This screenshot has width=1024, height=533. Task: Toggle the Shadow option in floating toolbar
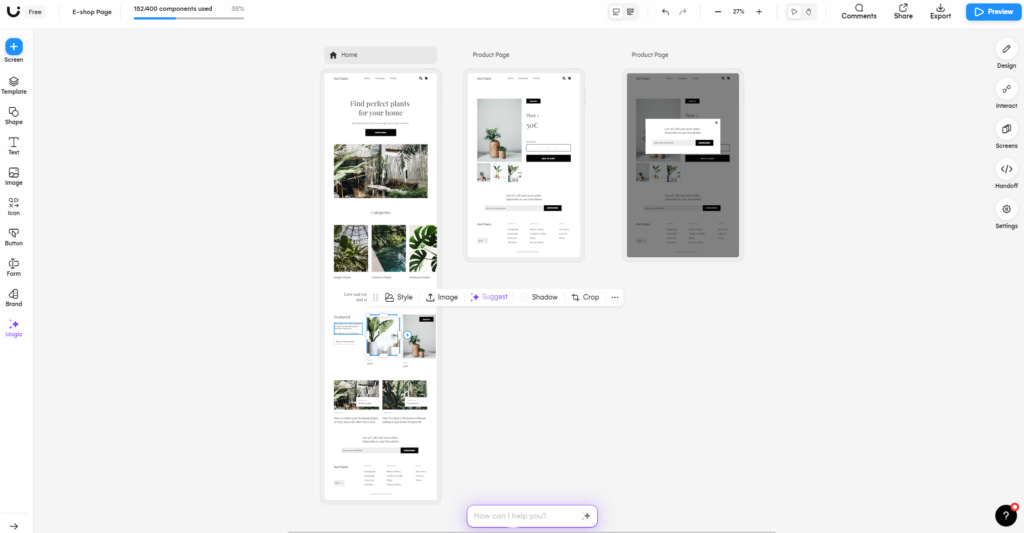[x=538, y=297]
